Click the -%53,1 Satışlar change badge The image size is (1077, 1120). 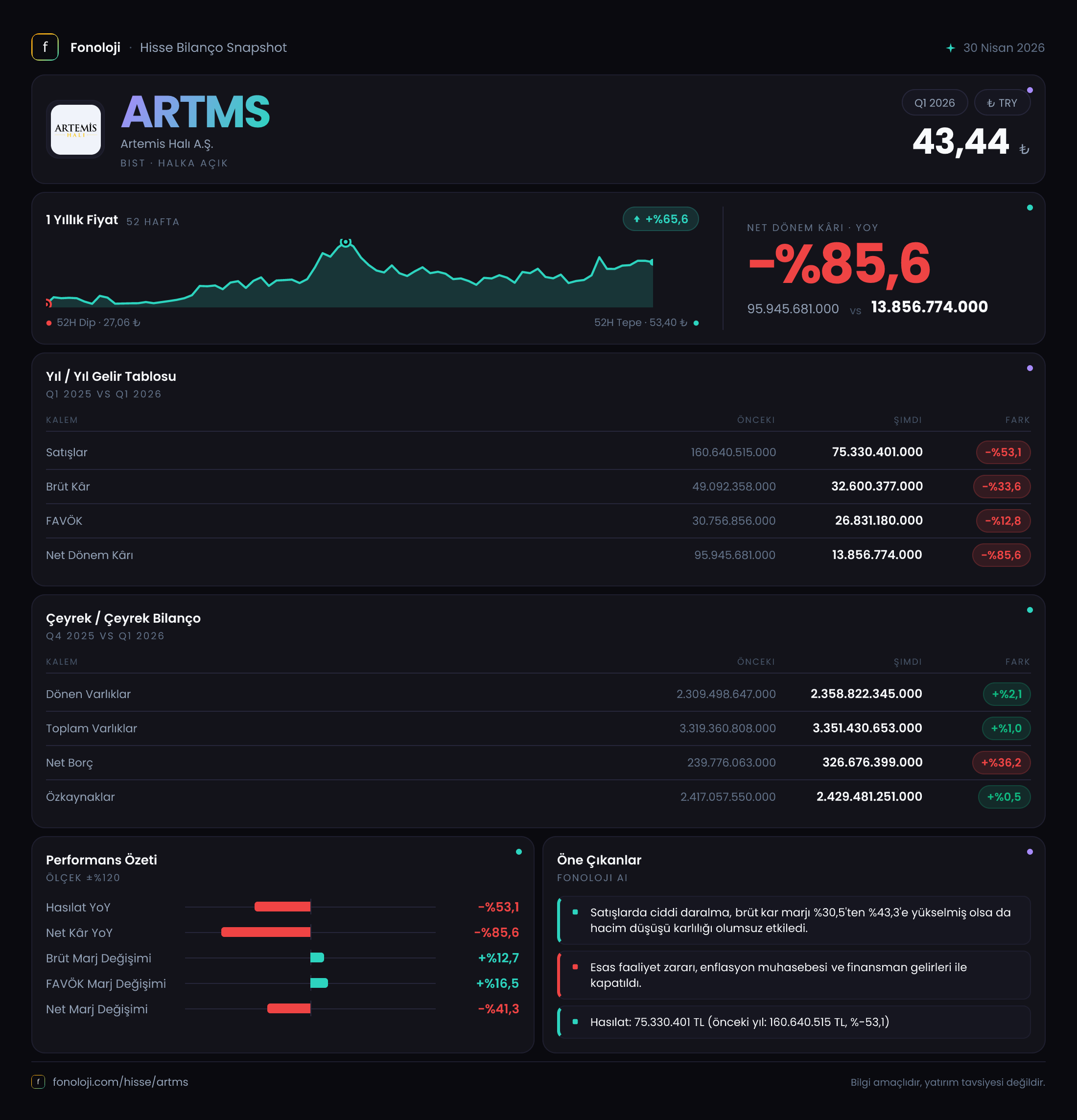tap(1003, 452)
